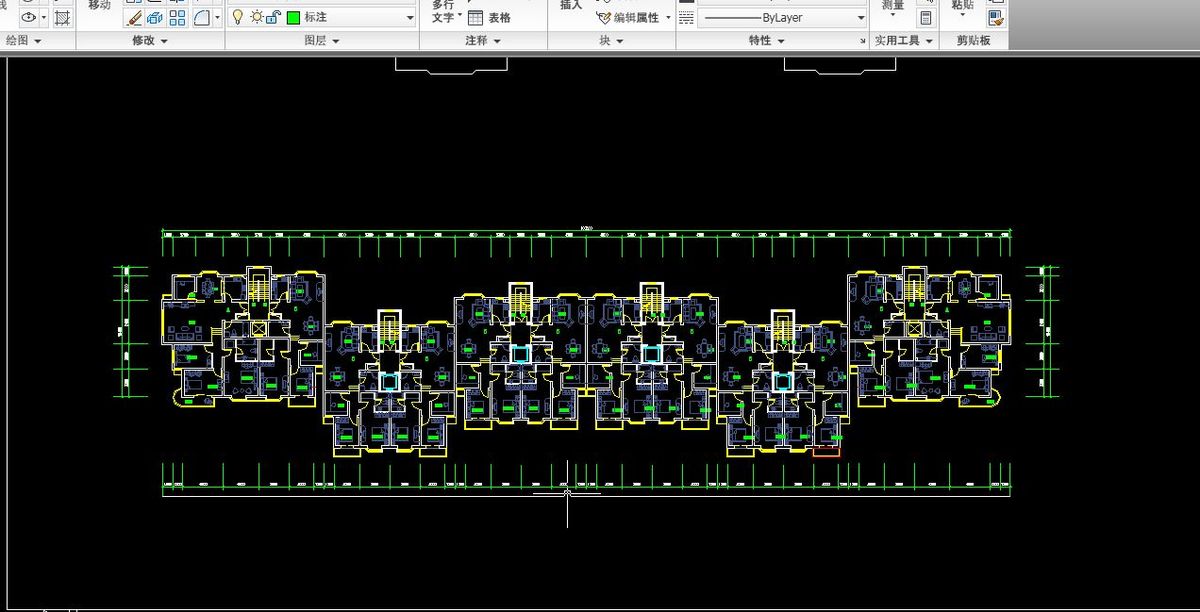Click the match properties paintbrush icon
The height and width of the screenshot is (612, 1200).
point(995,17)
